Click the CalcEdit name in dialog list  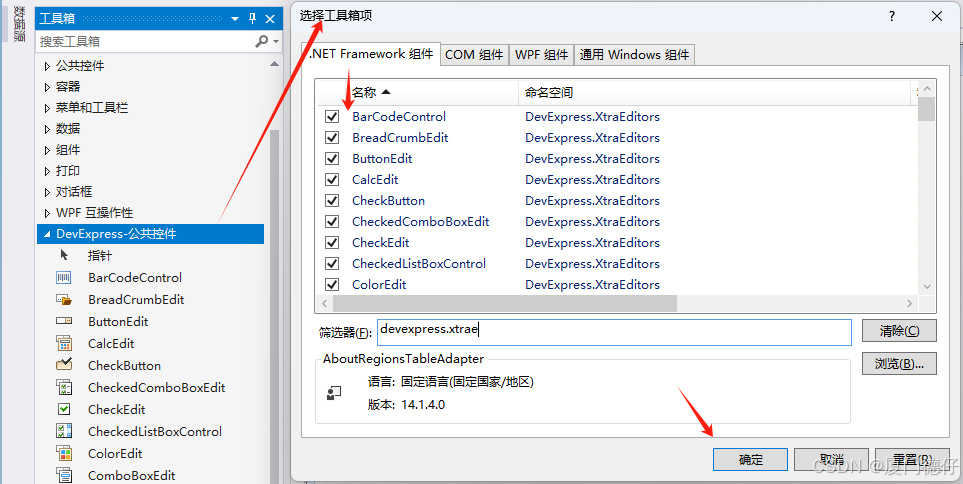[375, 179]
